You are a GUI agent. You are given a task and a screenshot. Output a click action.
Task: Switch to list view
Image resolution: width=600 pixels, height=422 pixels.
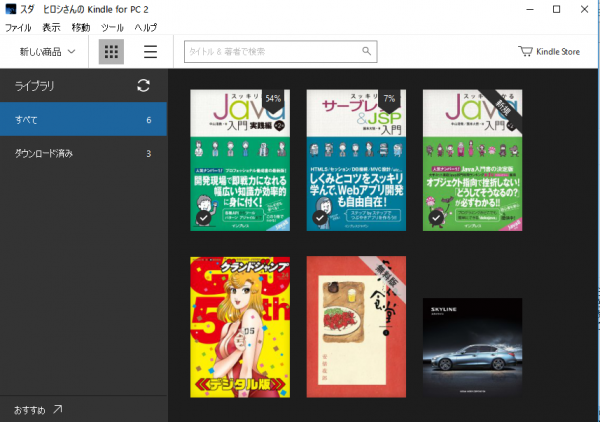point(150,52)
